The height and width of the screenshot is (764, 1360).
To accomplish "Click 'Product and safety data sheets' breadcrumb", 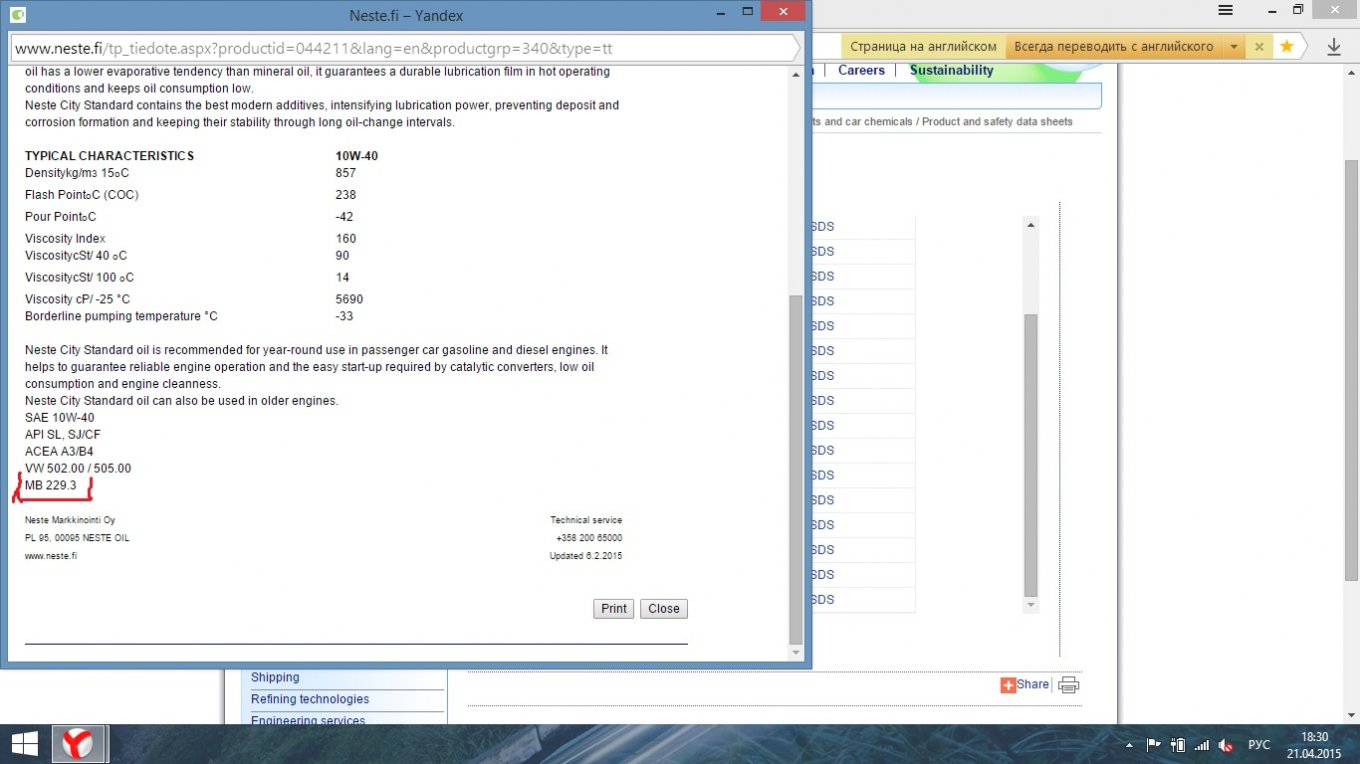I will tap(997, 122).
